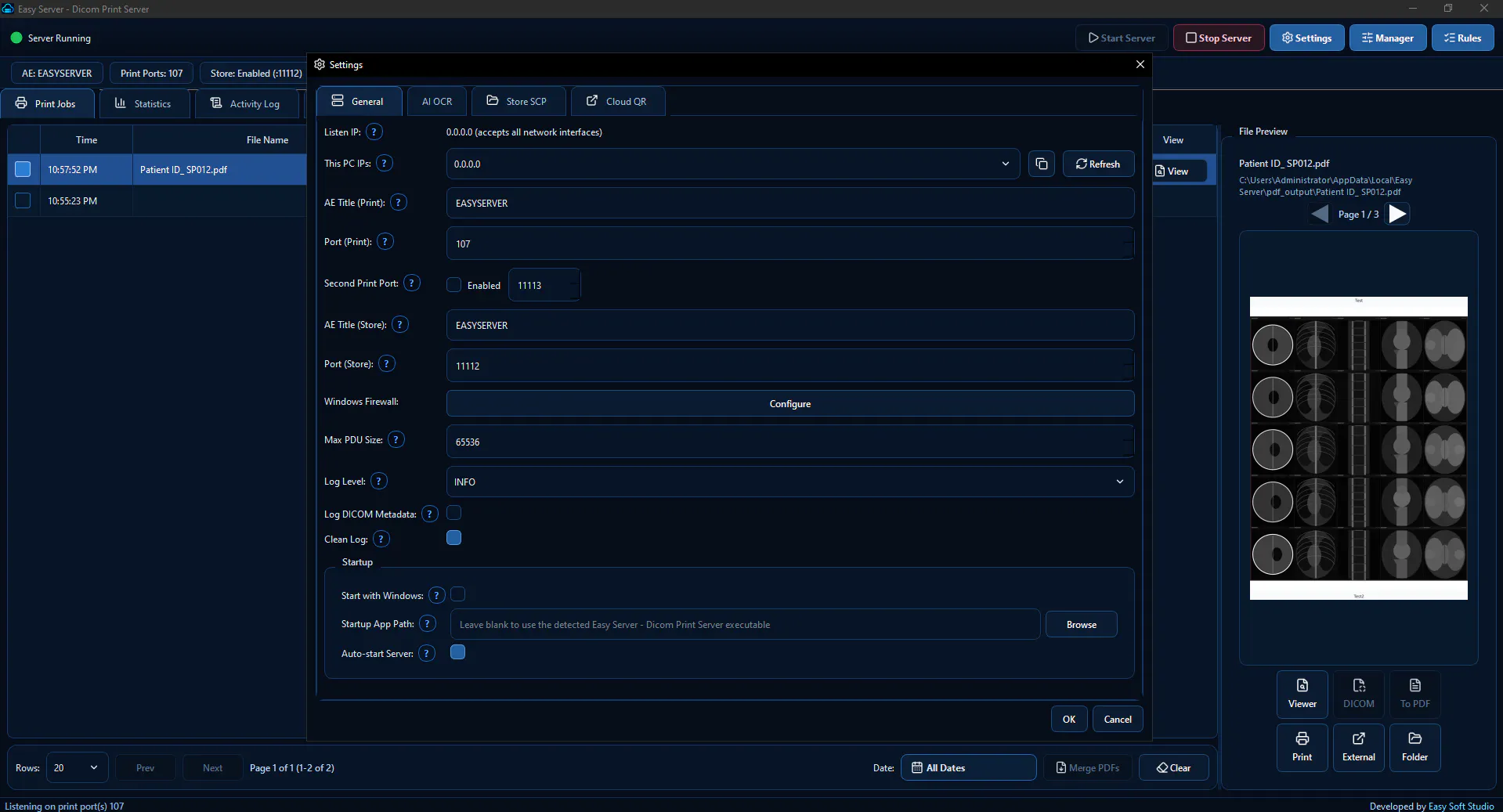The width and height of the screenshot is (1503, 812).
Task: Click help icon beside Clean Log
Action: [x=381, y=539]
